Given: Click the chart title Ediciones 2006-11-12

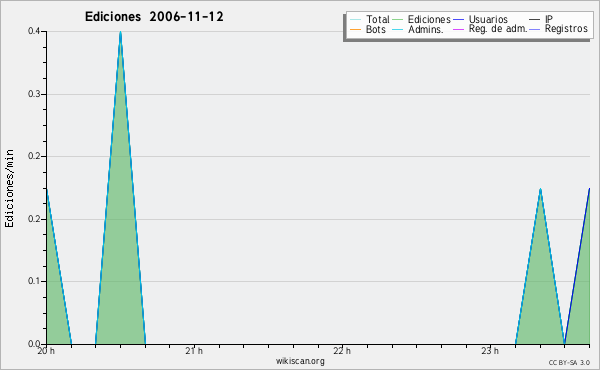Looking at the screenshot, I should pos(154,17).
